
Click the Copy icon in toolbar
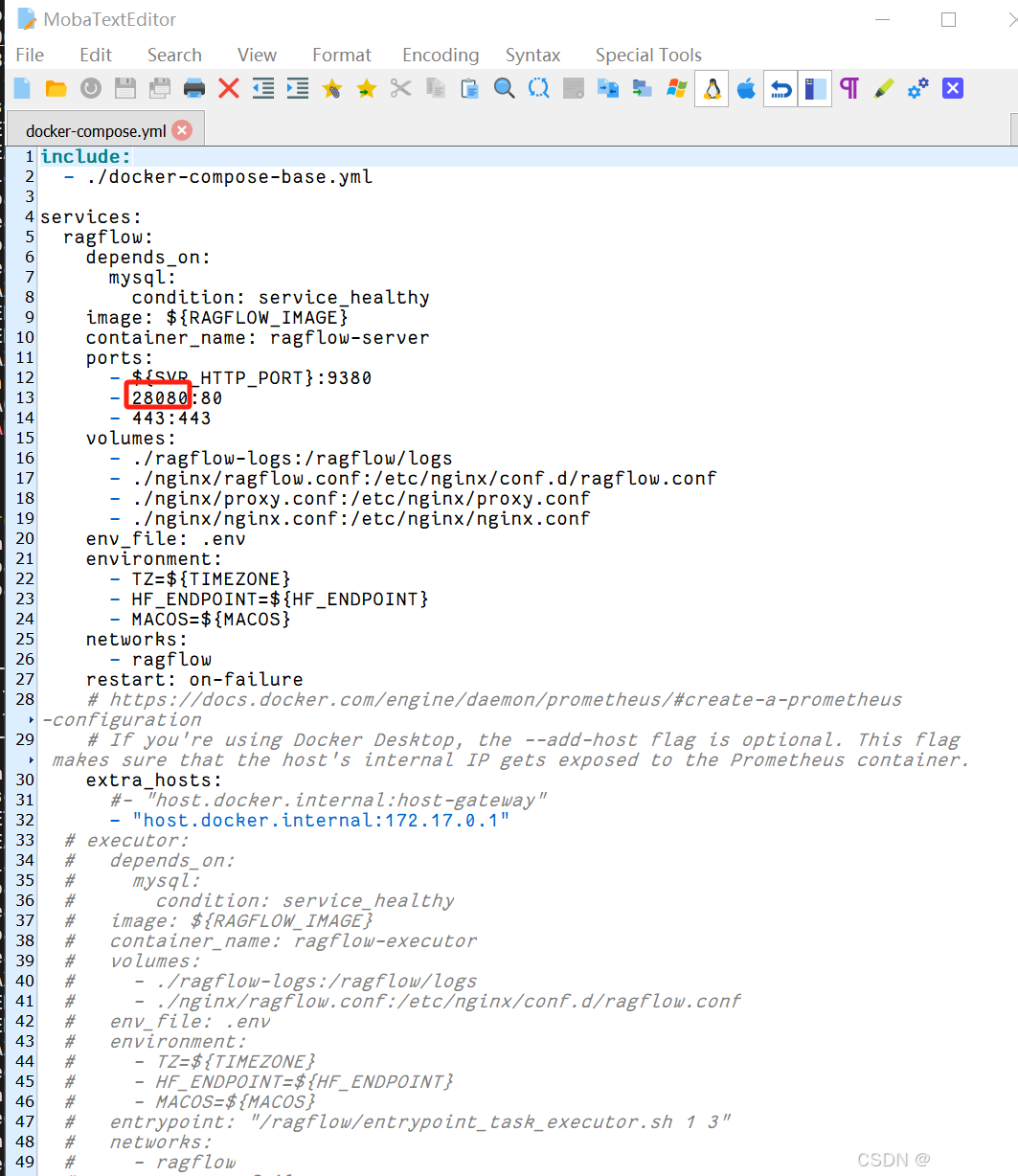tap(436, 89)
